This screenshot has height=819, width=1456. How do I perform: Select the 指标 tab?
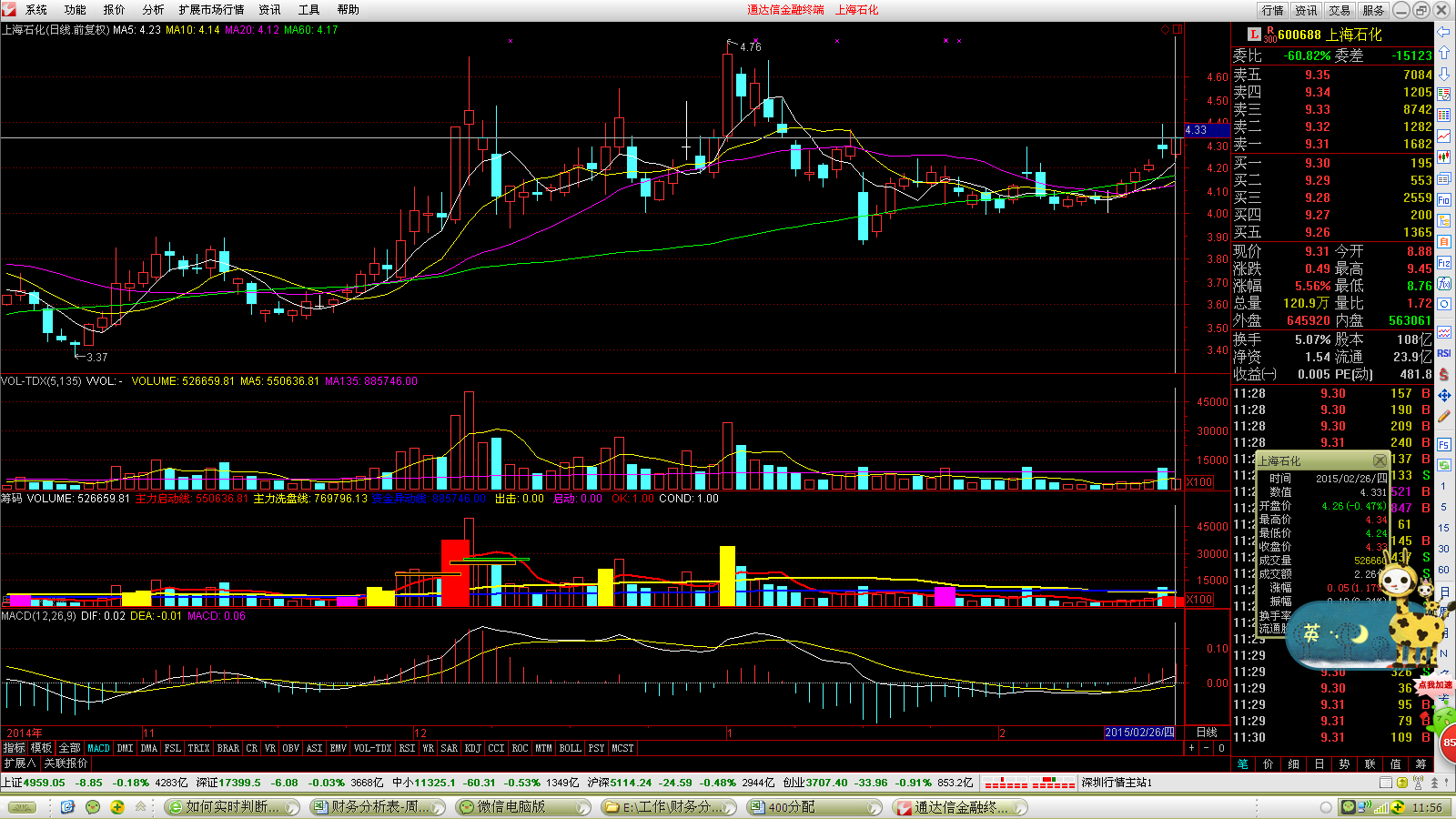tap(14, 748)
